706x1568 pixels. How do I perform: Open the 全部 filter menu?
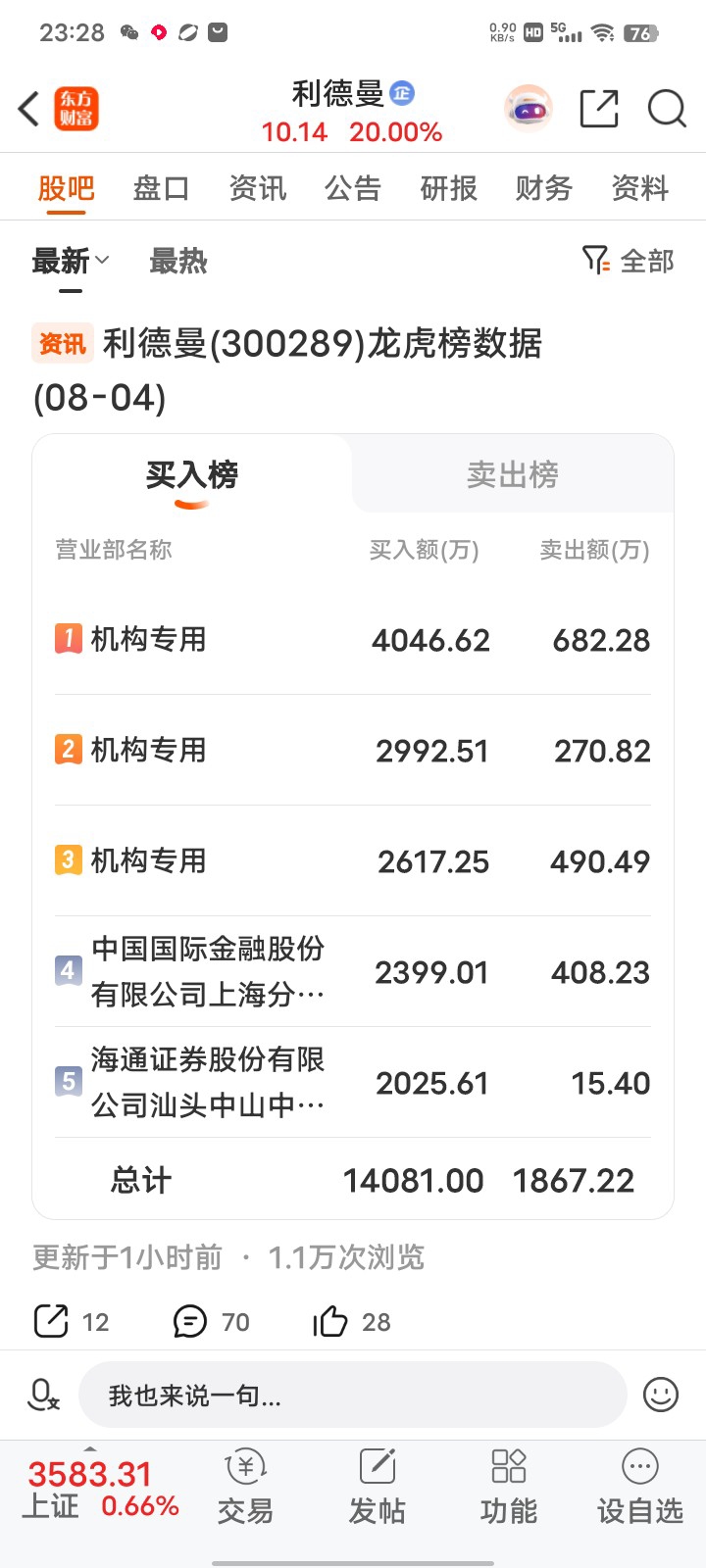pyautogui.click(x=629, y=262)
